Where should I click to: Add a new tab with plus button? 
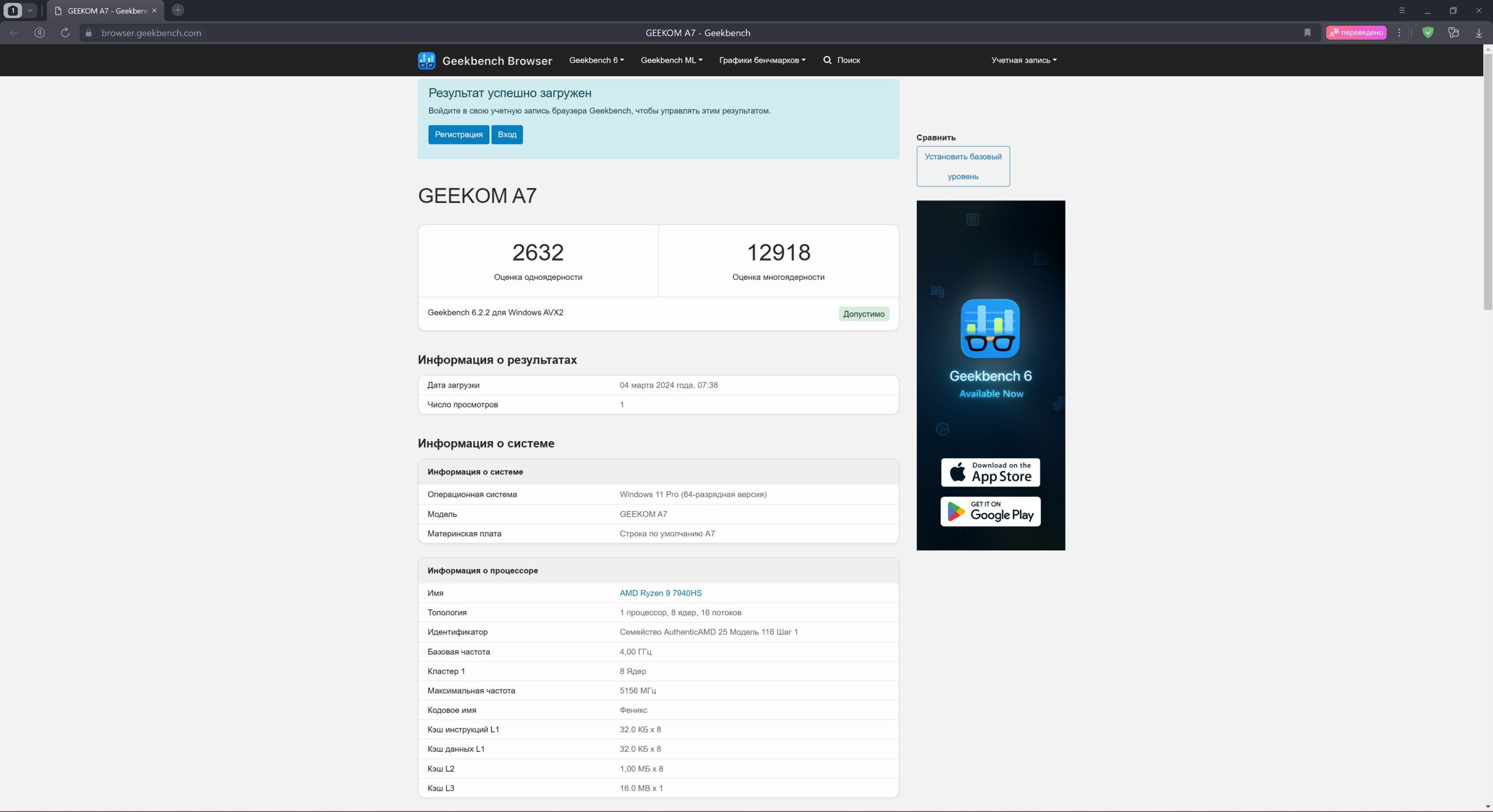click(178, 10)
